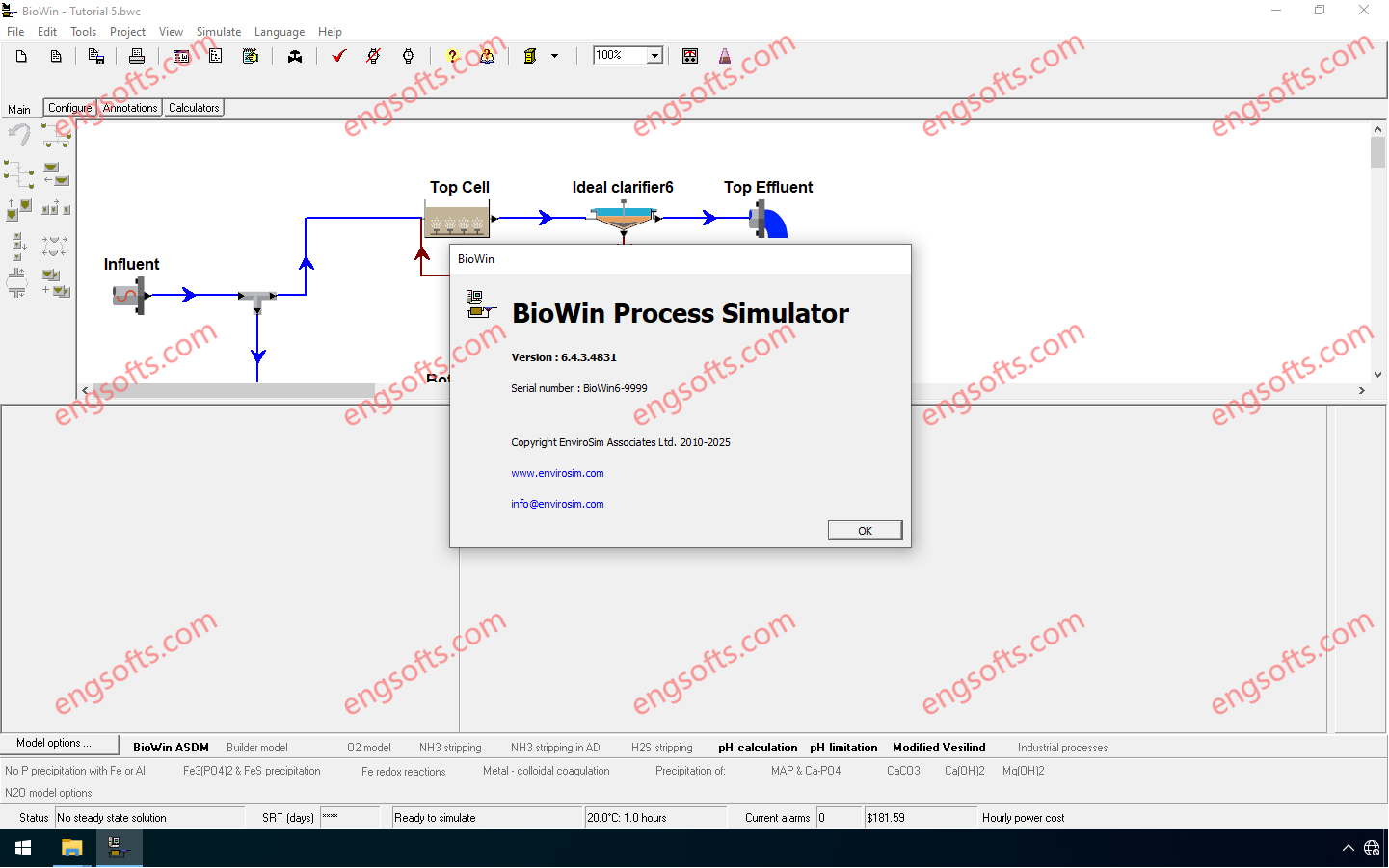Expand the database icon's dropdown arrow
Viewport: 1389px width, 868px height.
[555, 56]
